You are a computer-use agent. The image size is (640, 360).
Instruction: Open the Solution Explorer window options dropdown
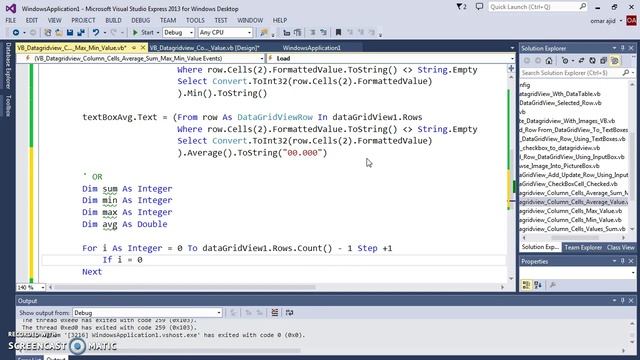[x=614, y=48]
